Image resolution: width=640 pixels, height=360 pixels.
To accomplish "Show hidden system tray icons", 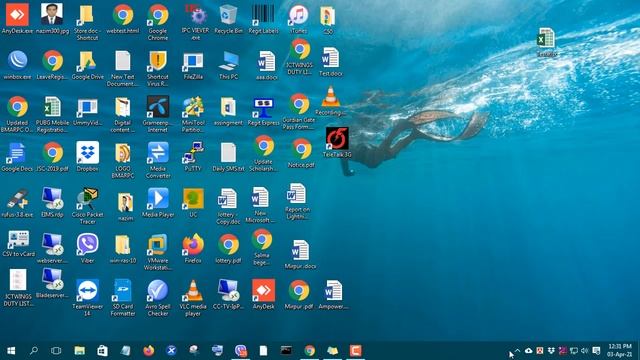I will [x=517, y=351].
